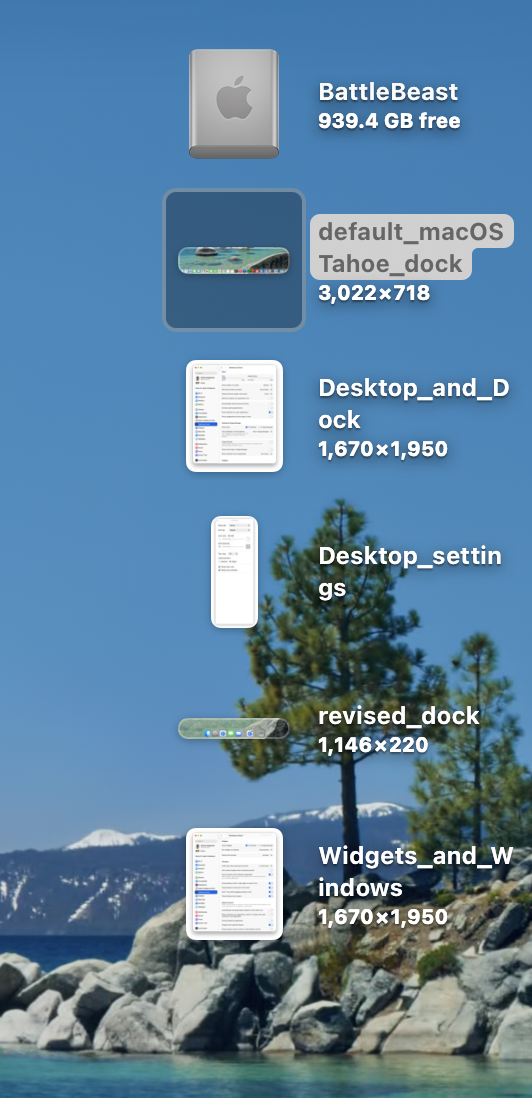Select the BattleBeast drive icon
532x1098 pixels.
pyautogui.click(x=234, y=104)
